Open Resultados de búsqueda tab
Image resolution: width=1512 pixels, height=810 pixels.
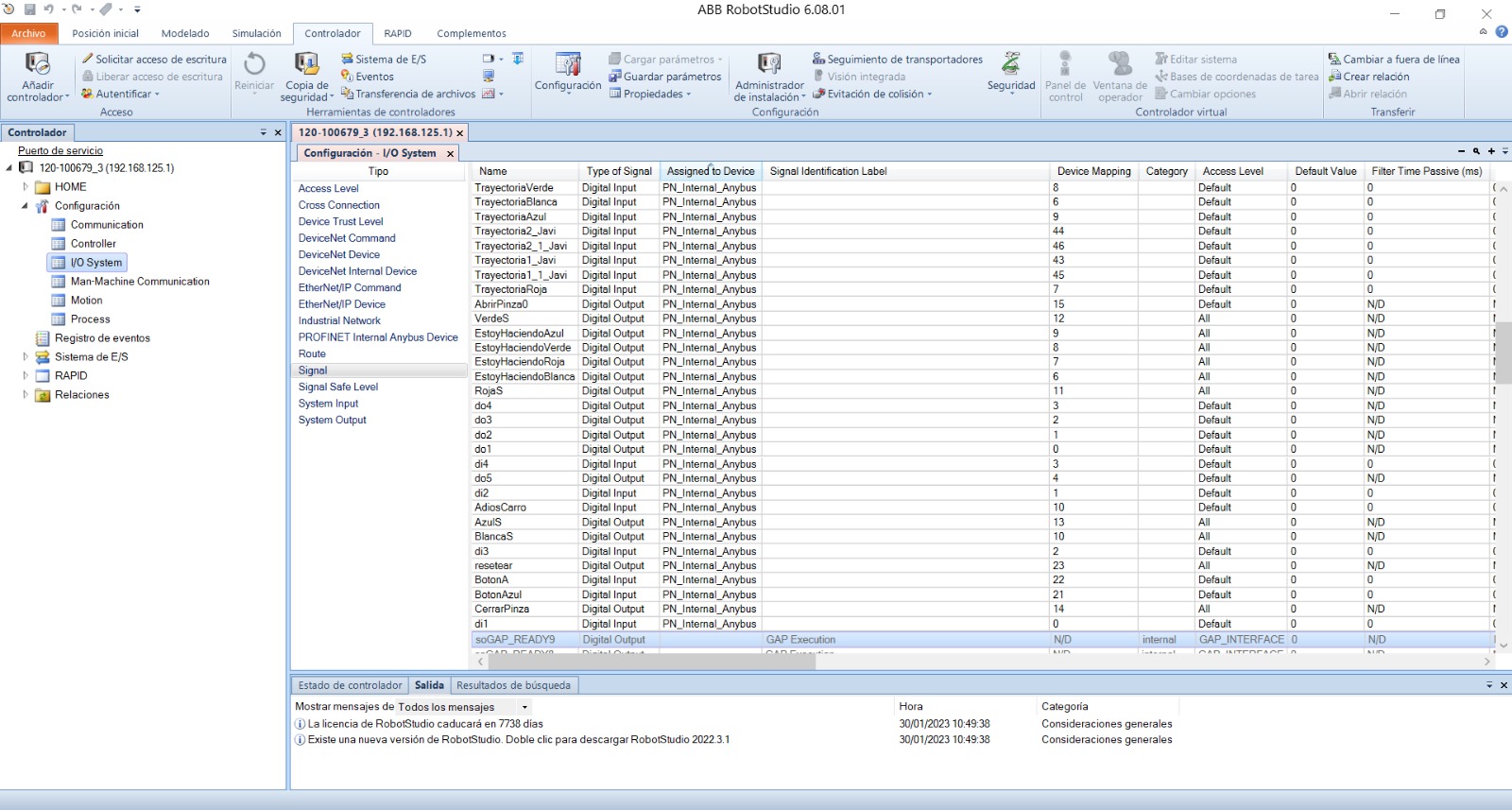[x=513, y=685]
